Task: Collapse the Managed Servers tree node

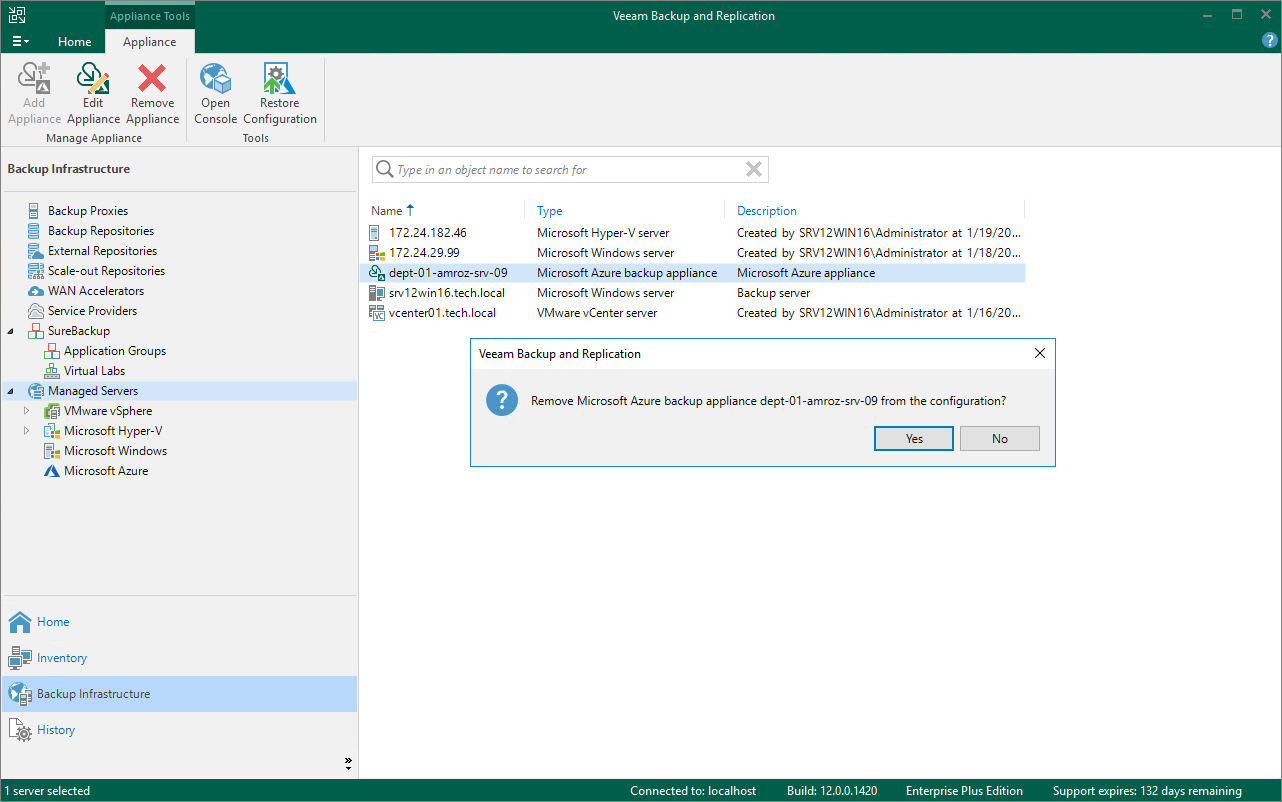Action: tap(11, 391)
